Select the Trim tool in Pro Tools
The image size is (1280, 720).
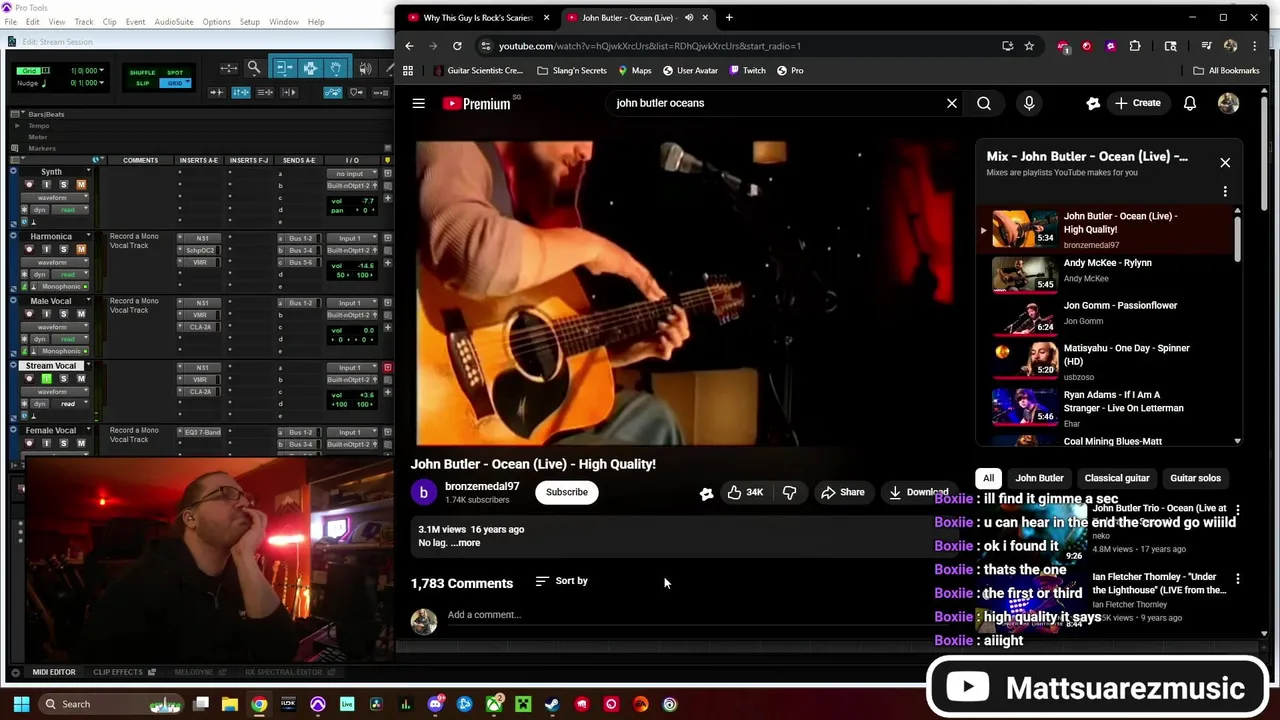pos(284,67)
